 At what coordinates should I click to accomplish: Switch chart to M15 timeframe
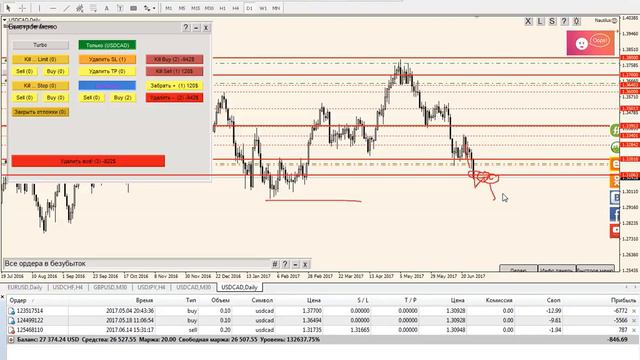pyautogui.click(x=196, y=8)
